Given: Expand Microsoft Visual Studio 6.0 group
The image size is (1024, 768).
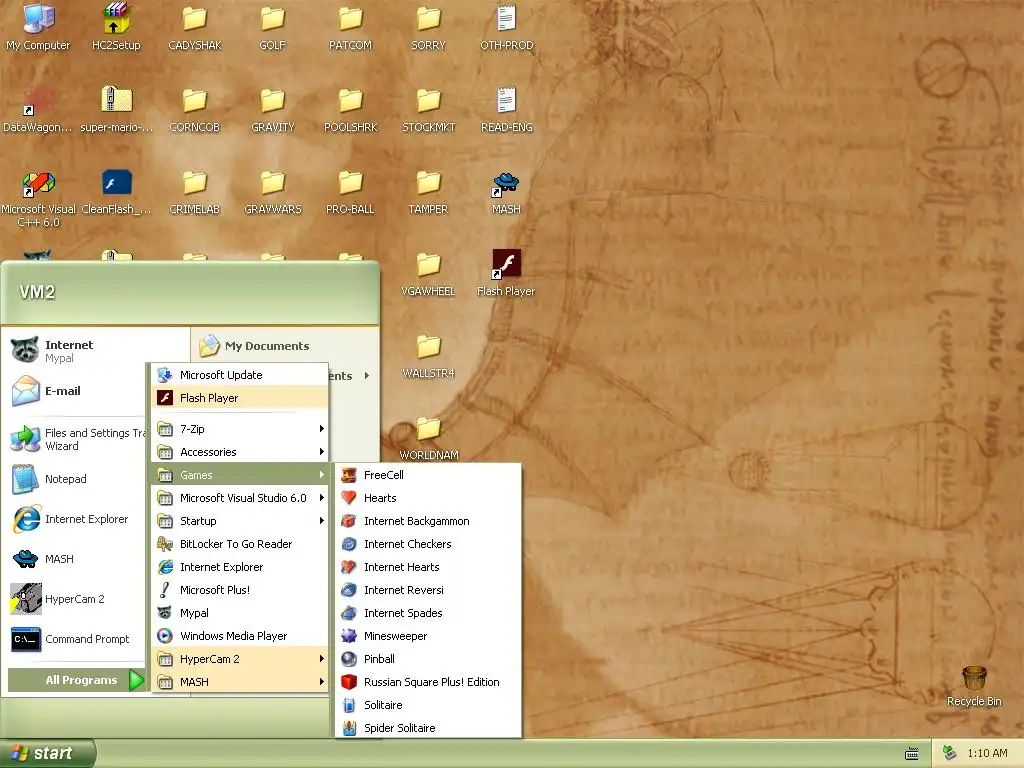Looking at the screenshot, I should point(240,498).
